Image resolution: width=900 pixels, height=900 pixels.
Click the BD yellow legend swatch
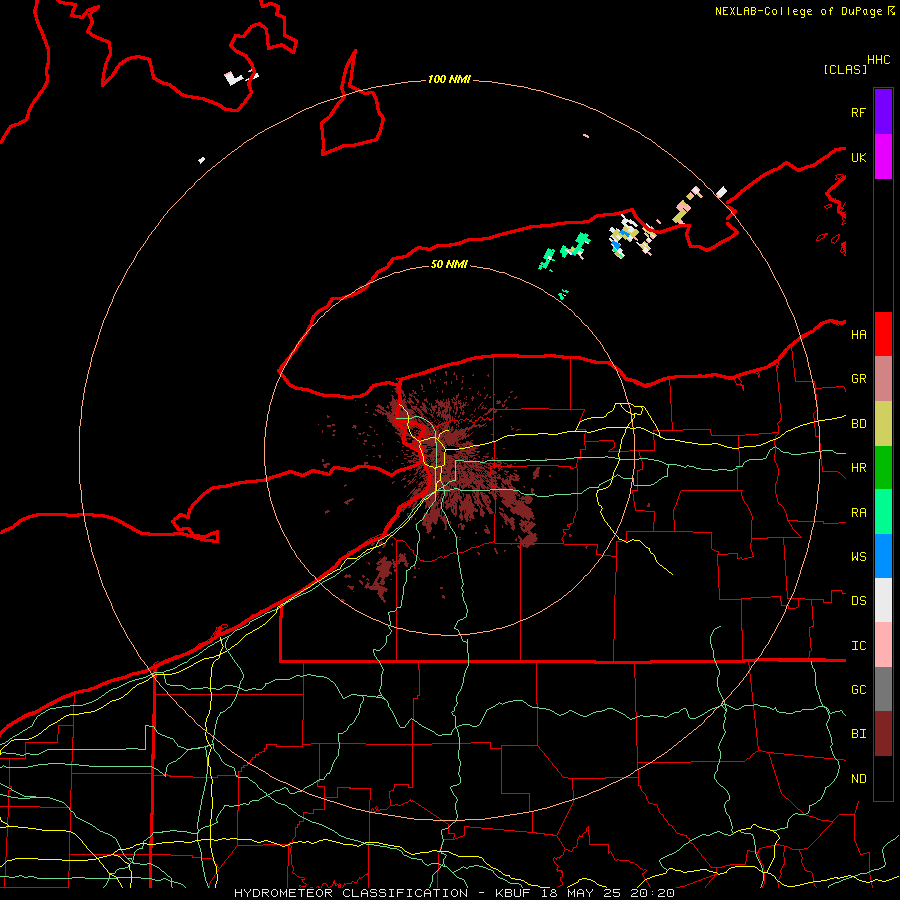(883, 424)
